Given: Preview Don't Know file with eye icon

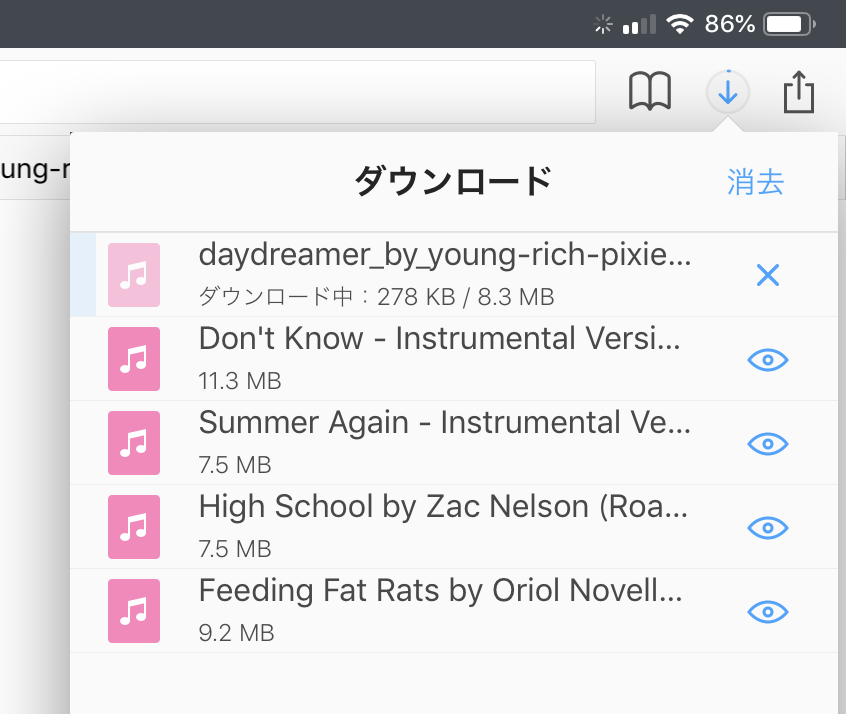Looking at the screenshot, I should 768,360.
